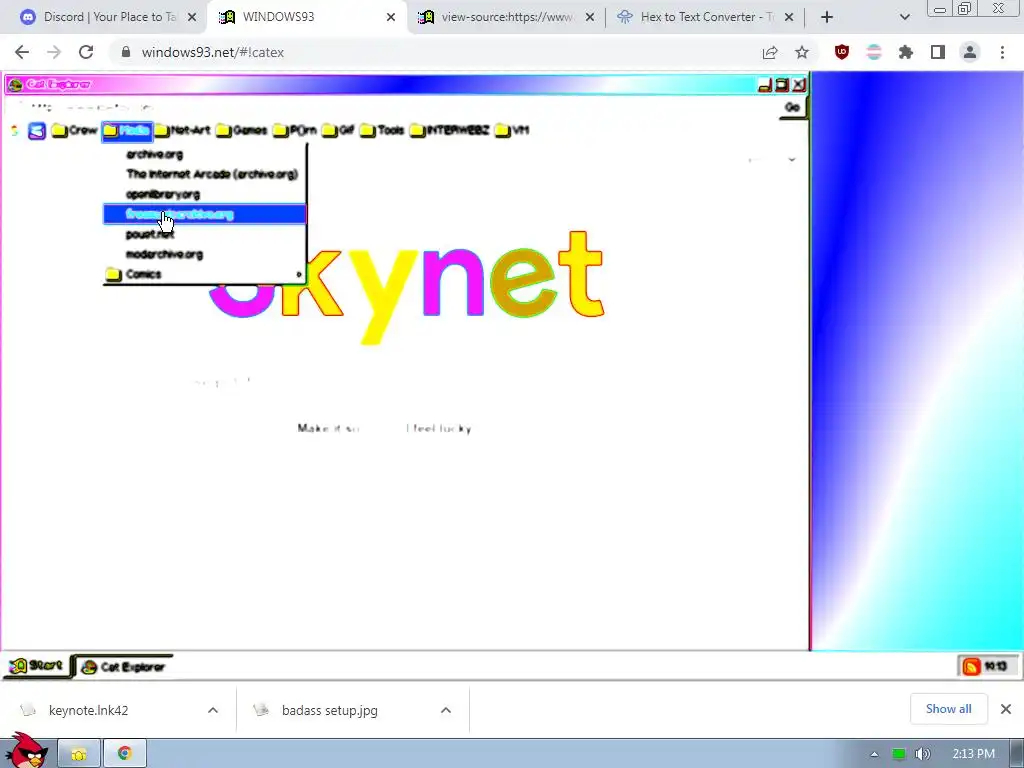The width and height of the screenshot is (1024, 768).
Task: Click the blue bookmark icon beside Crew
Action: tap(37, 131)
